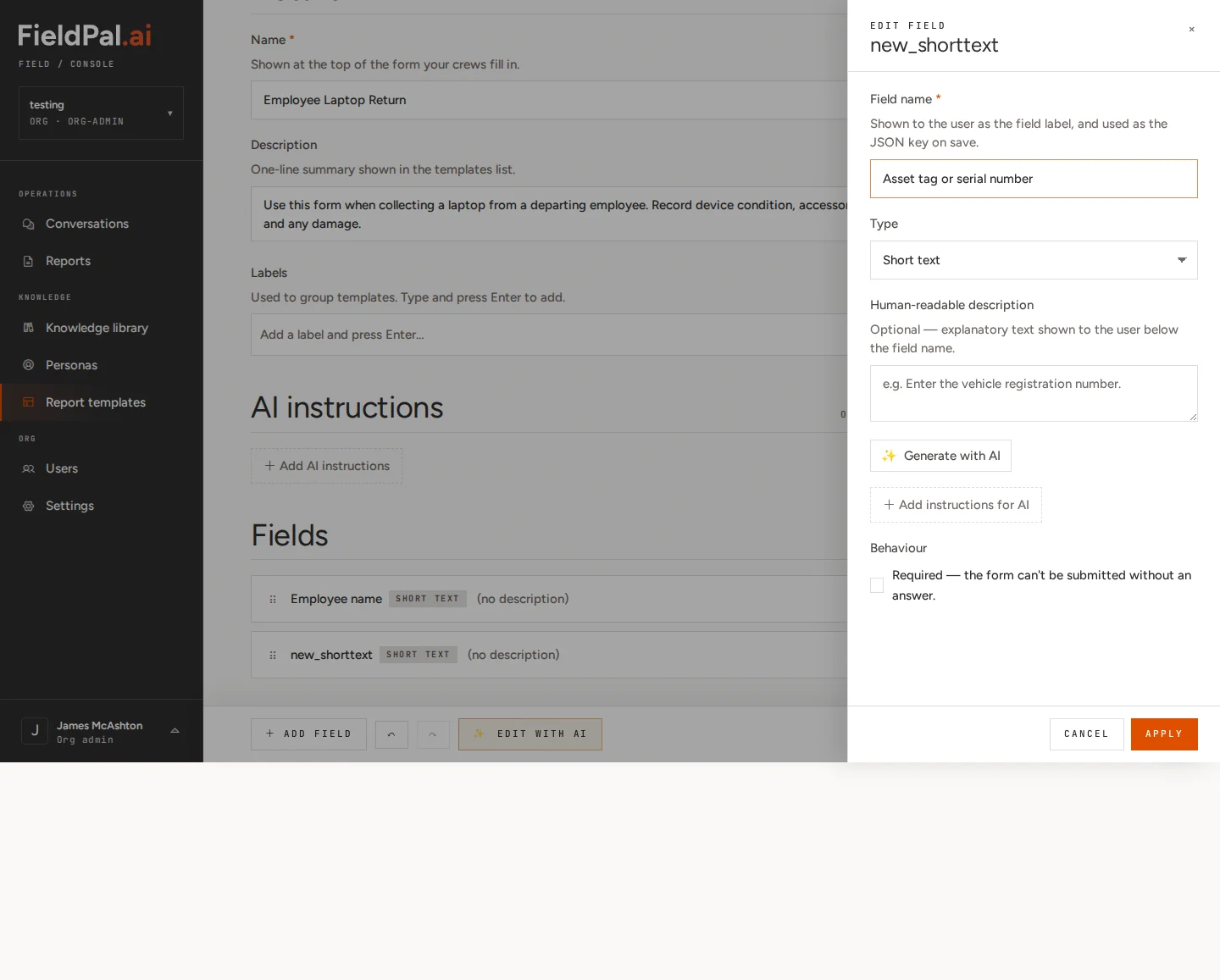Select the new_shorttext field row
Screen dimensions: 1220x980
(x=549, y=655)
